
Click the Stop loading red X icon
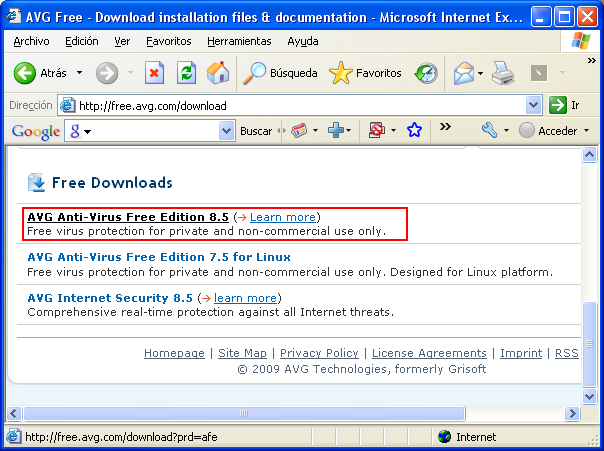click(154, 73)
